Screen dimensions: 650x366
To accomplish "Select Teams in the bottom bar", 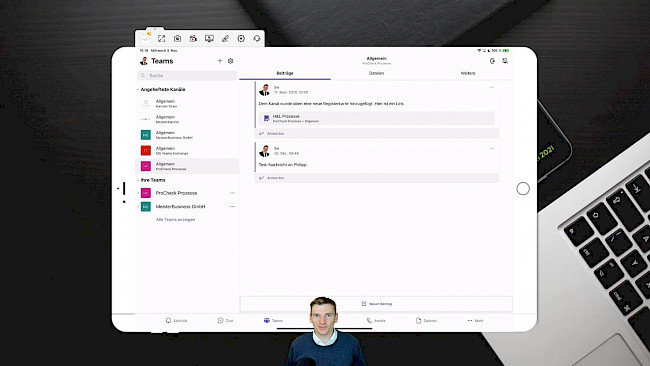I will tap(274, 320).
